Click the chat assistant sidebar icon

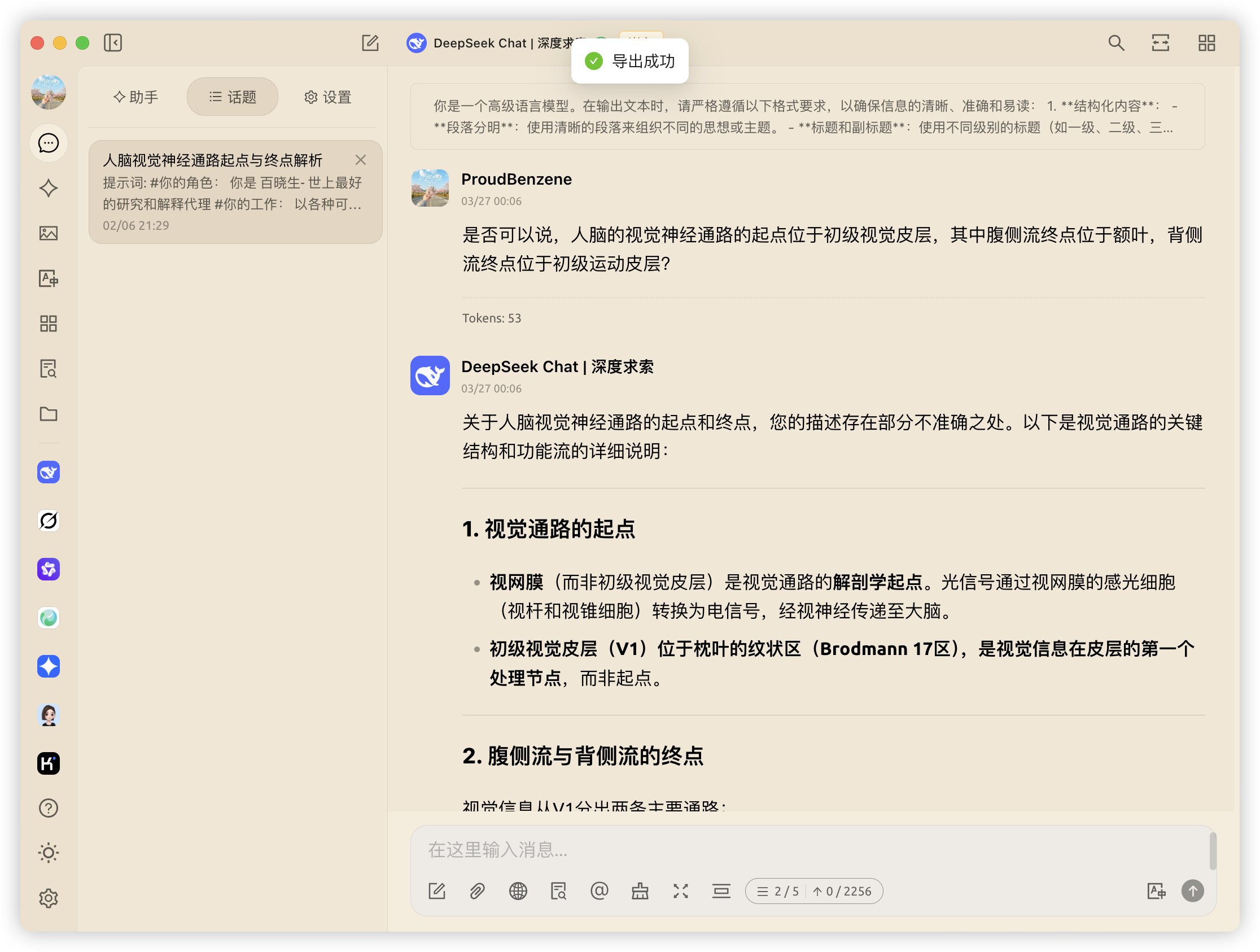click(49, 143)
